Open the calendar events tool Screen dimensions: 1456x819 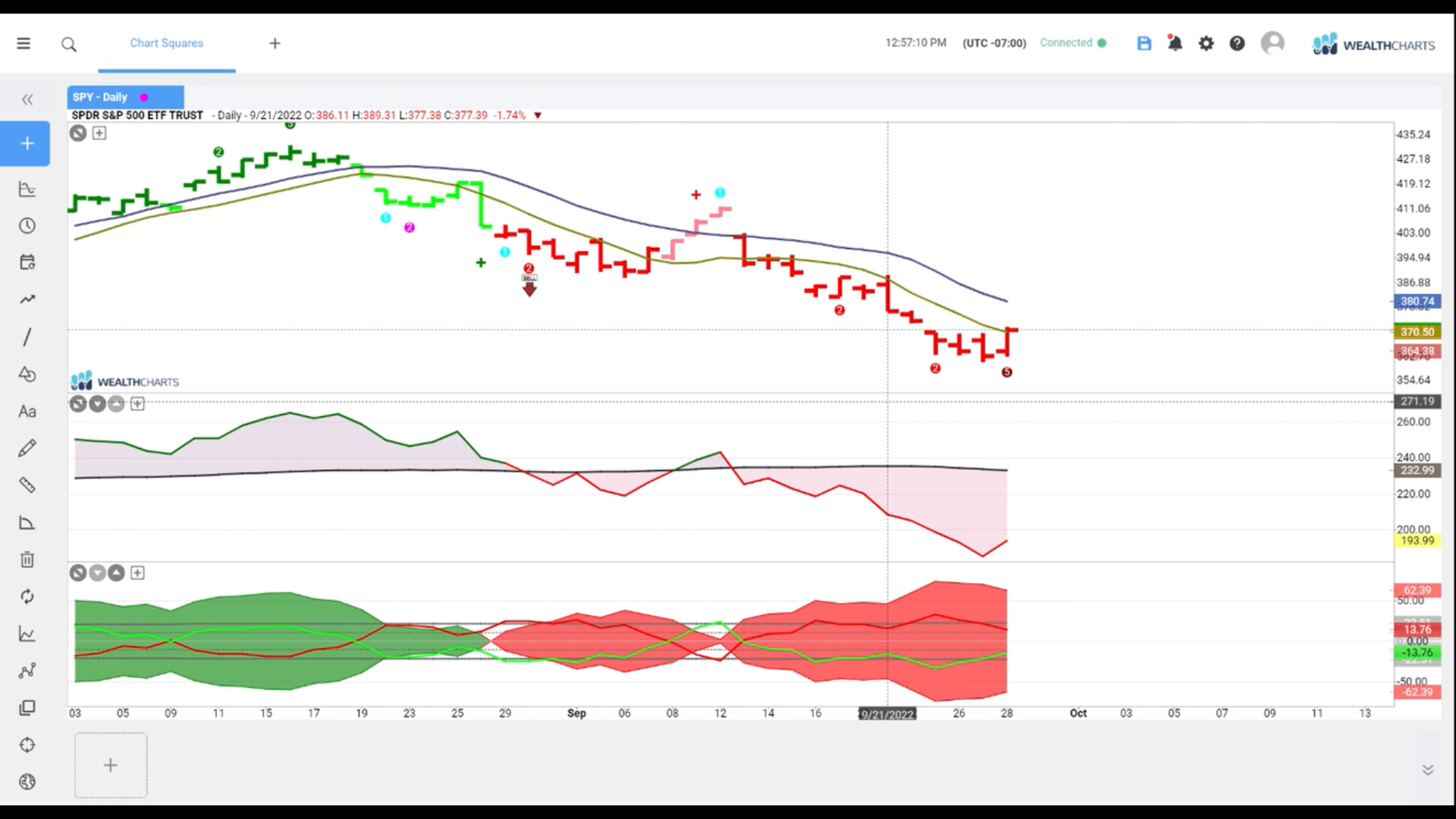(27, 262)
